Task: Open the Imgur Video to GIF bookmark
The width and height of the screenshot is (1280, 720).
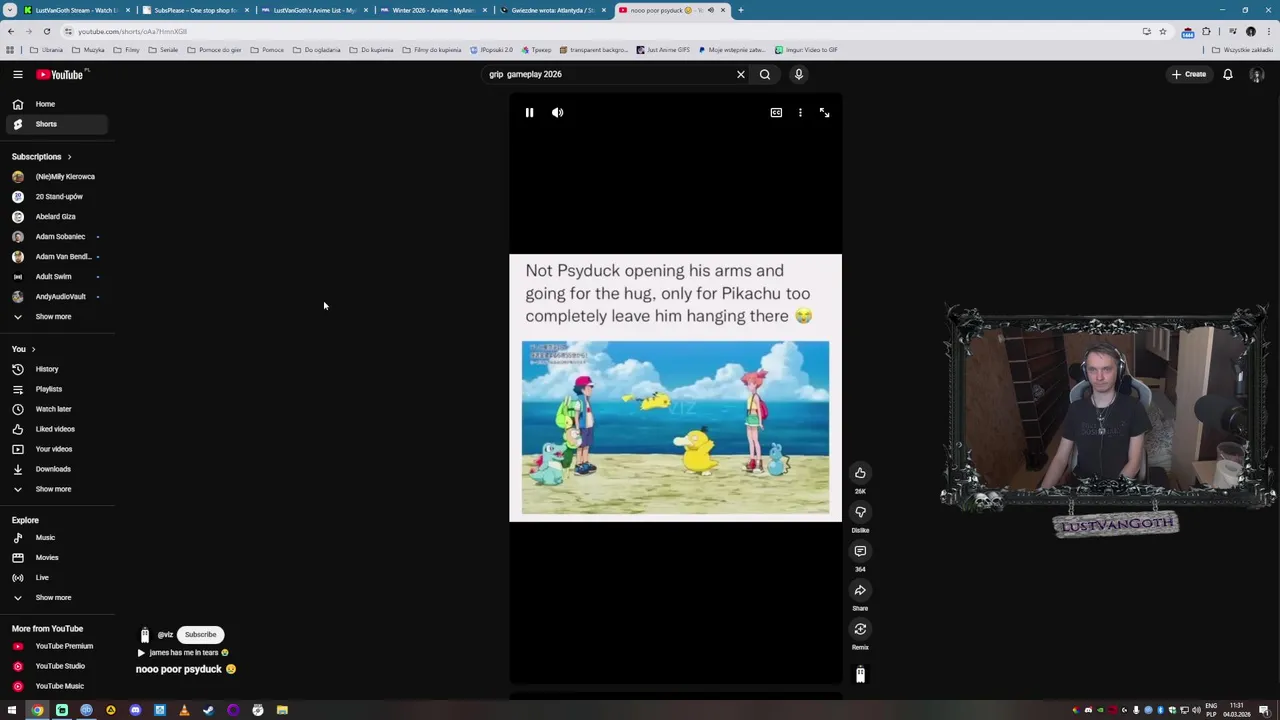Action: coord(807,49)
